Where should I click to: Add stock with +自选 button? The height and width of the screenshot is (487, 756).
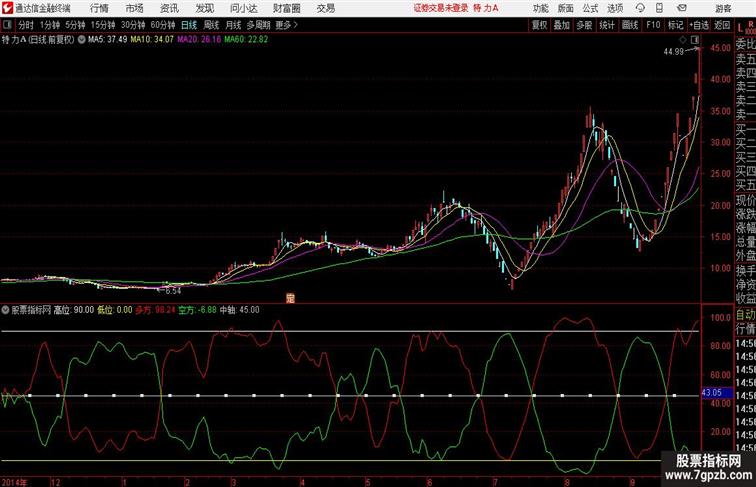(x=699, y=25)
